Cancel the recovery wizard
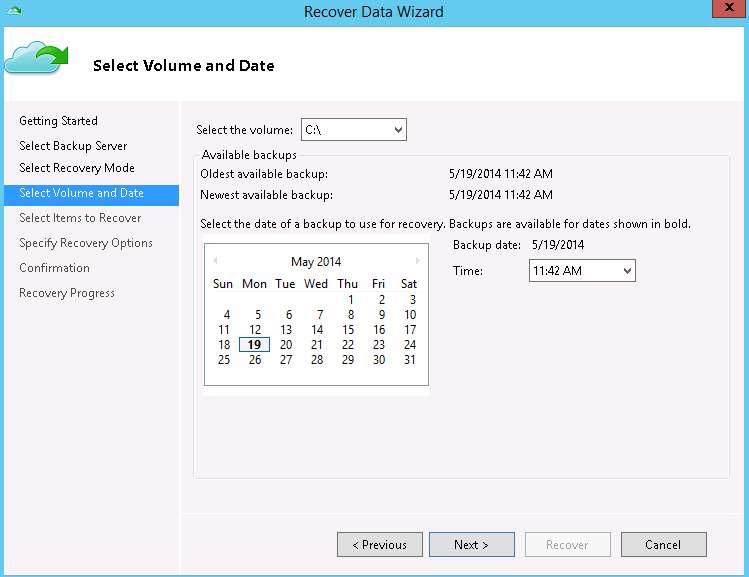The width and height of the screenshot is (749, 577). click(663, 545)
